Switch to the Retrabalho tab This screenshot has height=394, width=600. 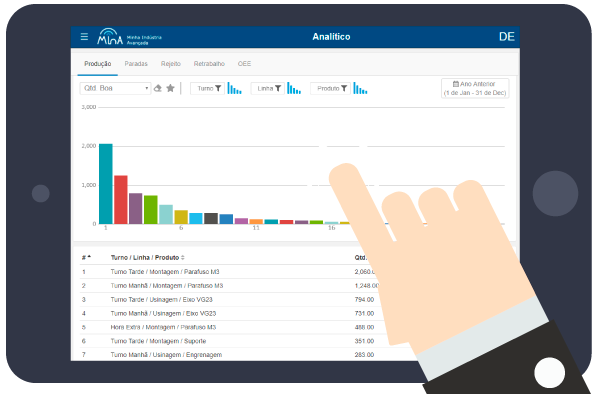tap(209, 64)
